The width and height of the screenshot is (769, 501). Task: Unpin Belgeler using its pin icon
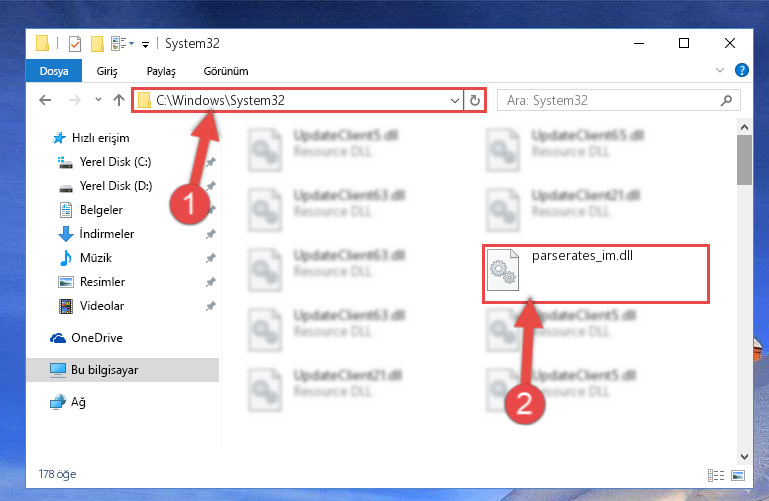click(211, 210)
